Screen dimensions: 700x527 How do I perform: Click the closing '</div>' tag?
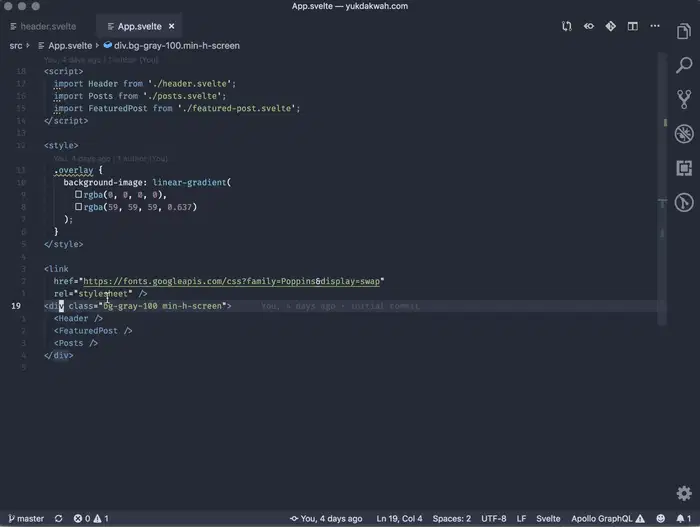pos(58,356)
